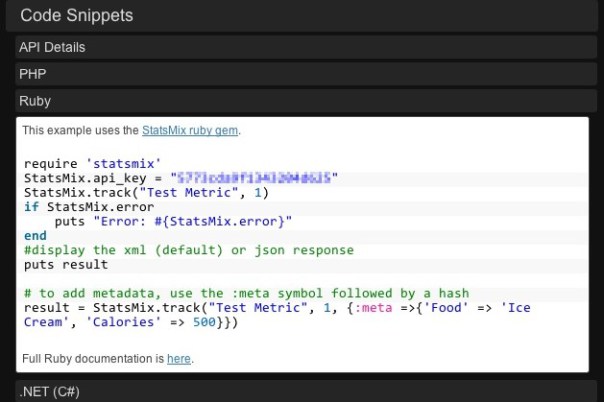The height and width of the screenshot is (402, 604).
Task: Click the '#display the xml' comment line
Action: [x=189, y=250]
